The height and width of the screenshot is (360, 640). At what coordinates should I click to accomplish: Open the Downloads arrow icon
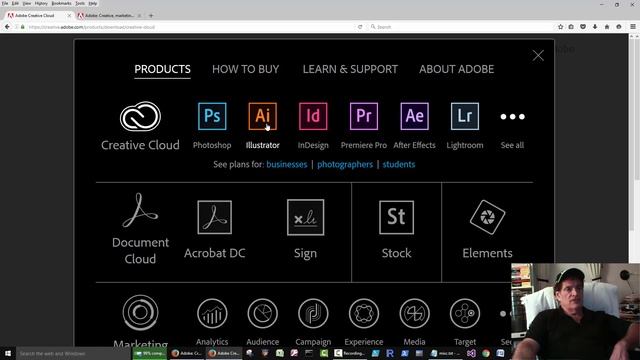595,27
